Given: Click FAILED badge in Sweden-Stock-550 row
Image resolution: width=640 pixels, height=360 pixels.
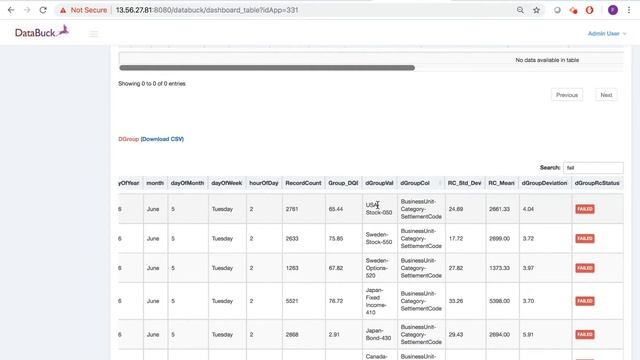Looking at the screenshot, I should 585,238.
